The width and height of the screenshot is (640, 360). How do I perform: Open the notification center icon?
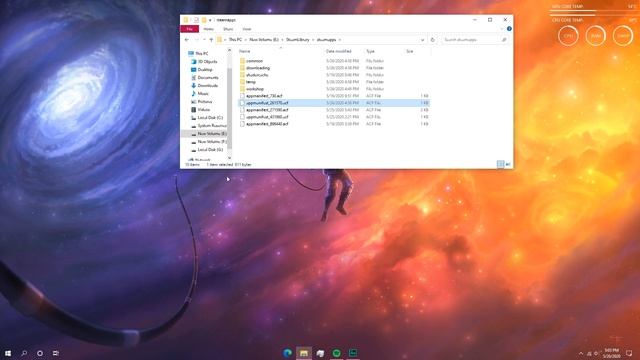tap(629, 353)
